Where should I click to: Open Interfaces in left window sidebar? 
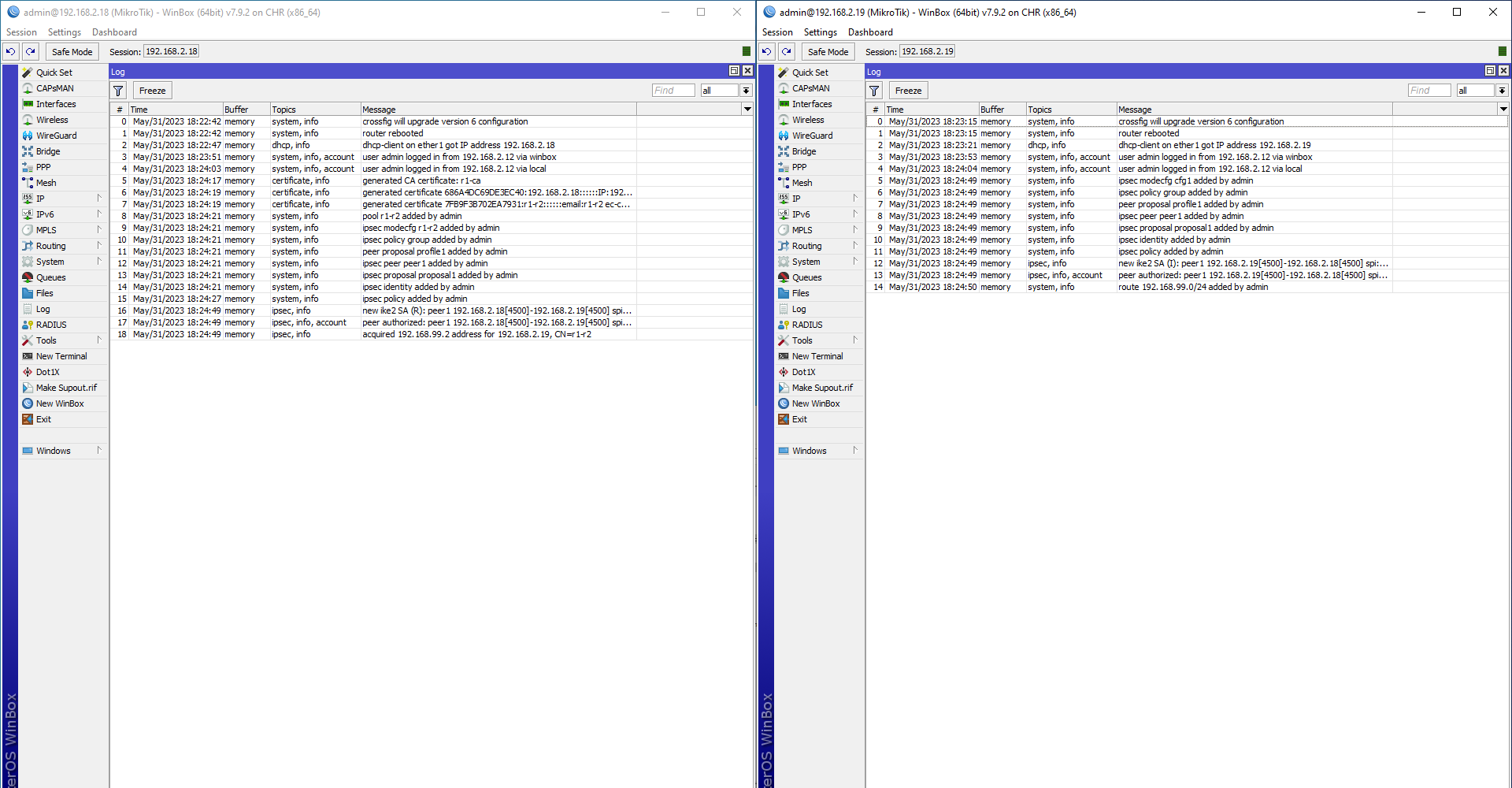(56, 104)
